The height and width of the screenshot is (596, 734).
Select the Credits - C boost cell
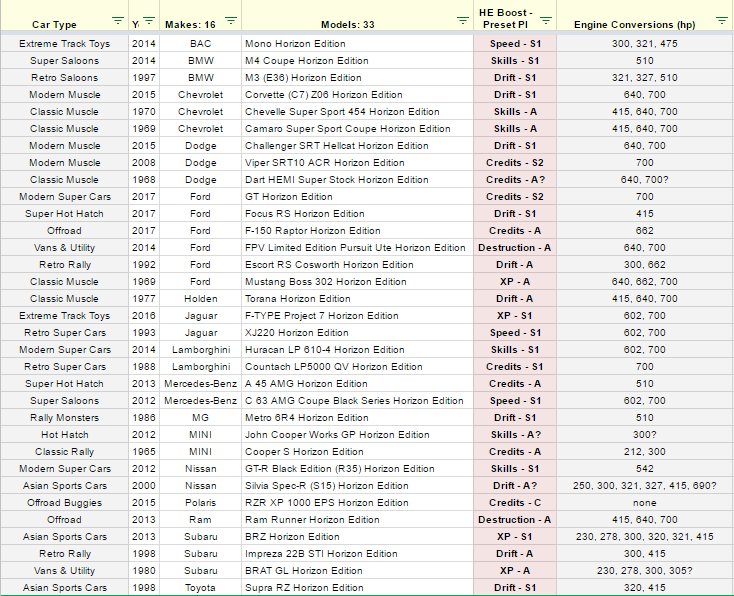(x=514, y=503)
